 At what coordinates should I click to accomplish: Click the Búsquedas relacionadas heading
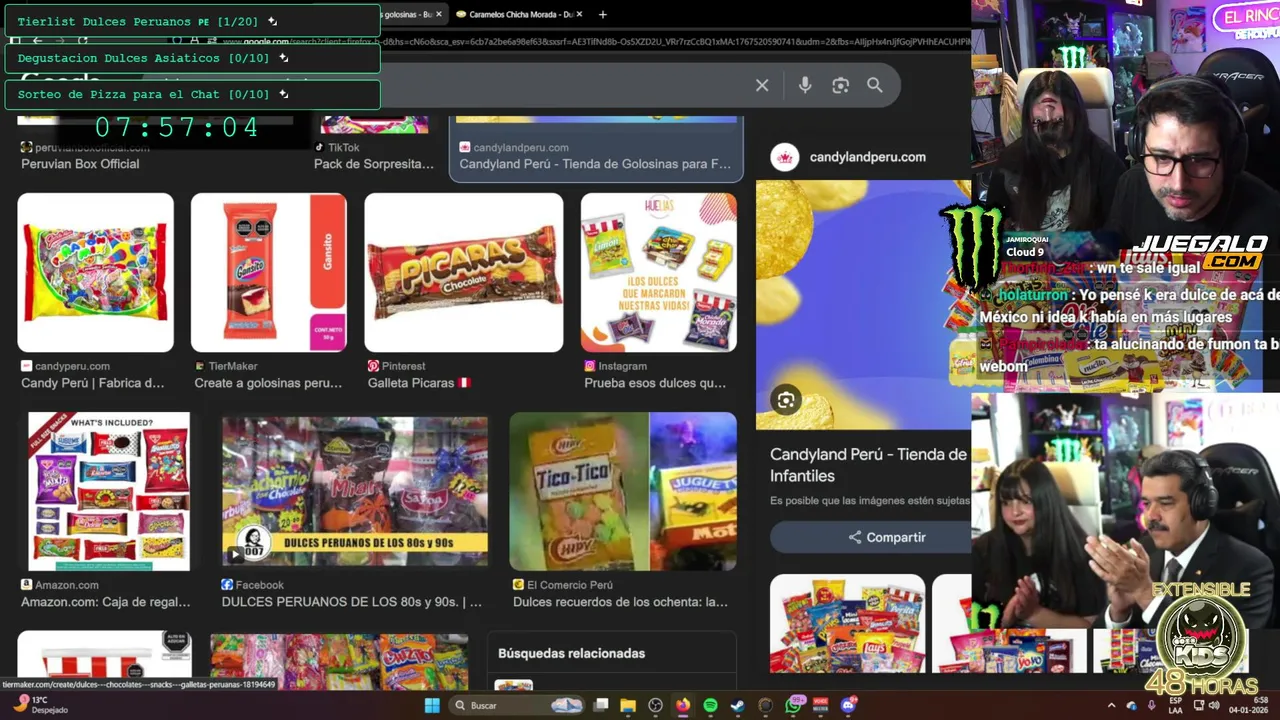572,653
